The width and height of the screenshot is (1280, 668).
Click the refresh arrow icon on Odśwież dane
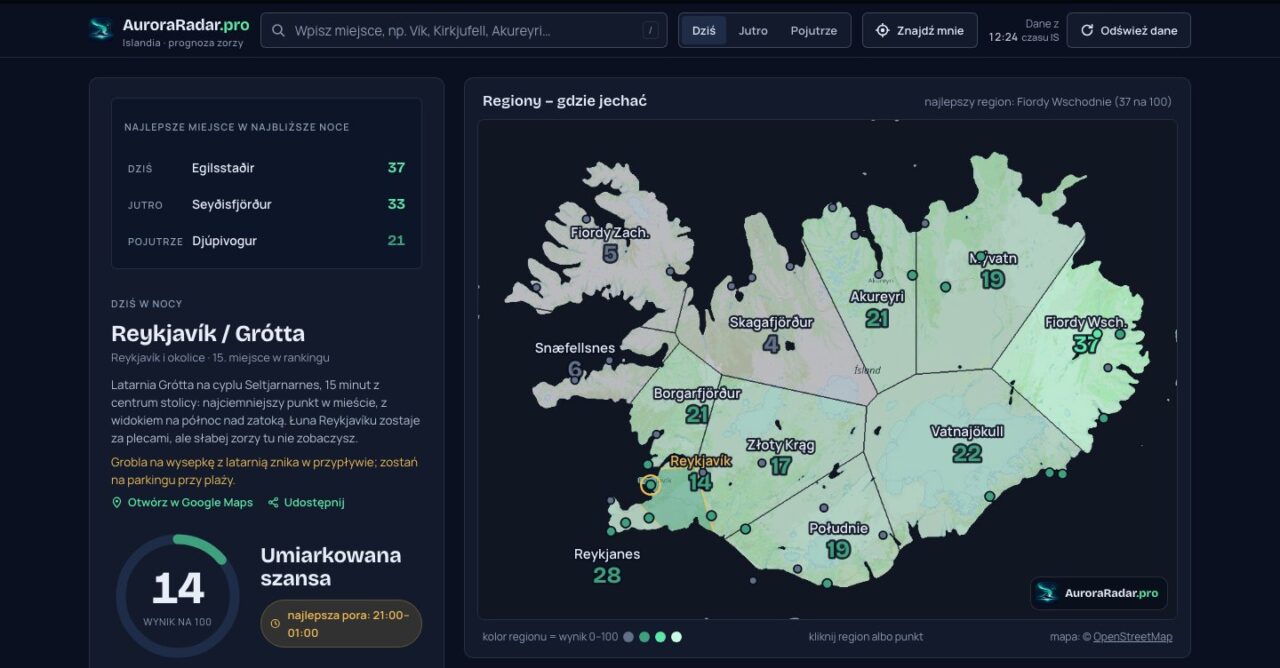[1087, 30]
